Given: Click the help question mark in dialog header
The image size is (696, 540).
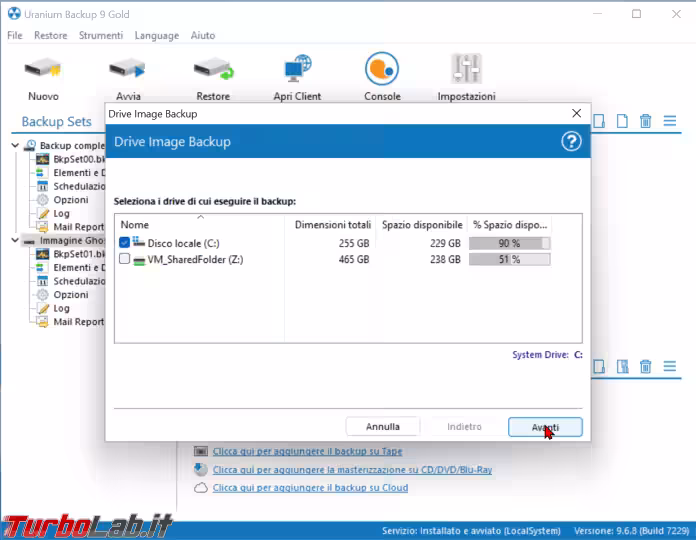Looking at the screenshot, I should (x=571, y=142).
